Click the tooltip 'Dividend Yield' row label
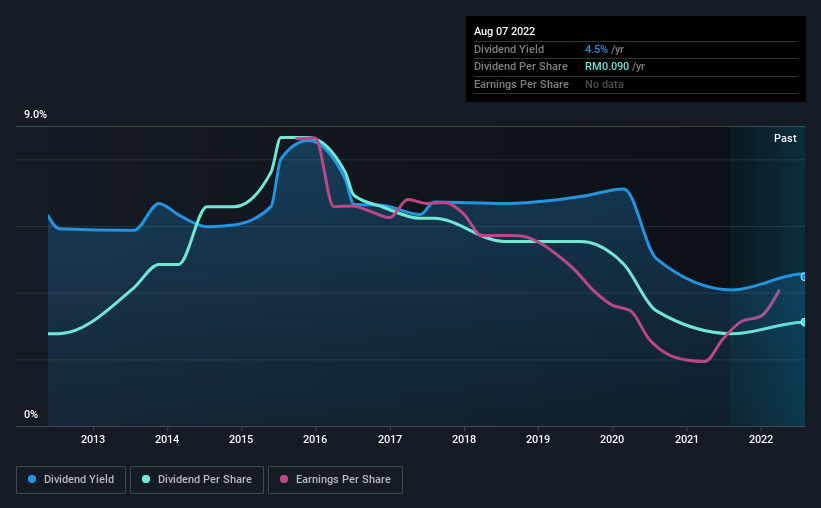The width and height of the screenshot is (821, 508). pyautogui.click(x=509, y=49)
